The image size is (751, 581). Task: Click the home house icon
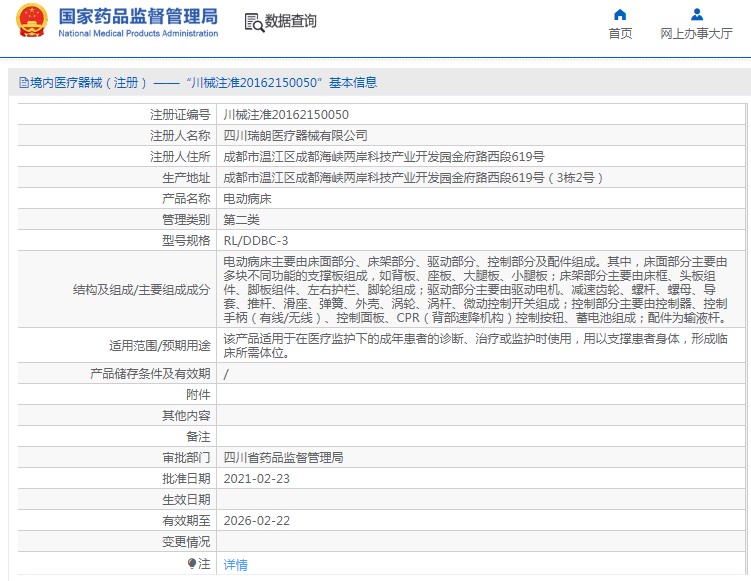click(620, 14)
